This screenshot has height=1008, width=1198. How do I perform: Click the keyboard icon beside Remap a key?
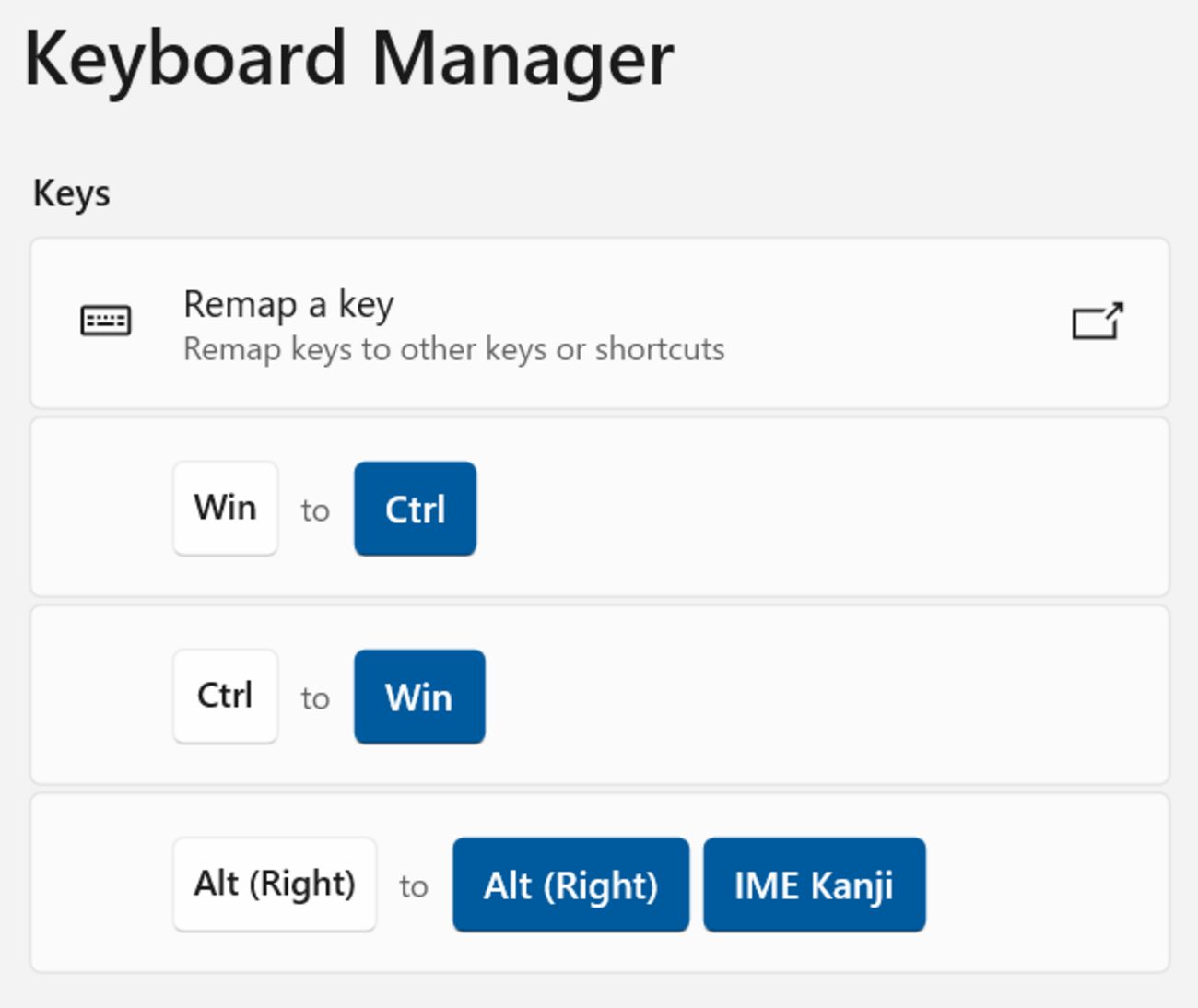(106, 322)
